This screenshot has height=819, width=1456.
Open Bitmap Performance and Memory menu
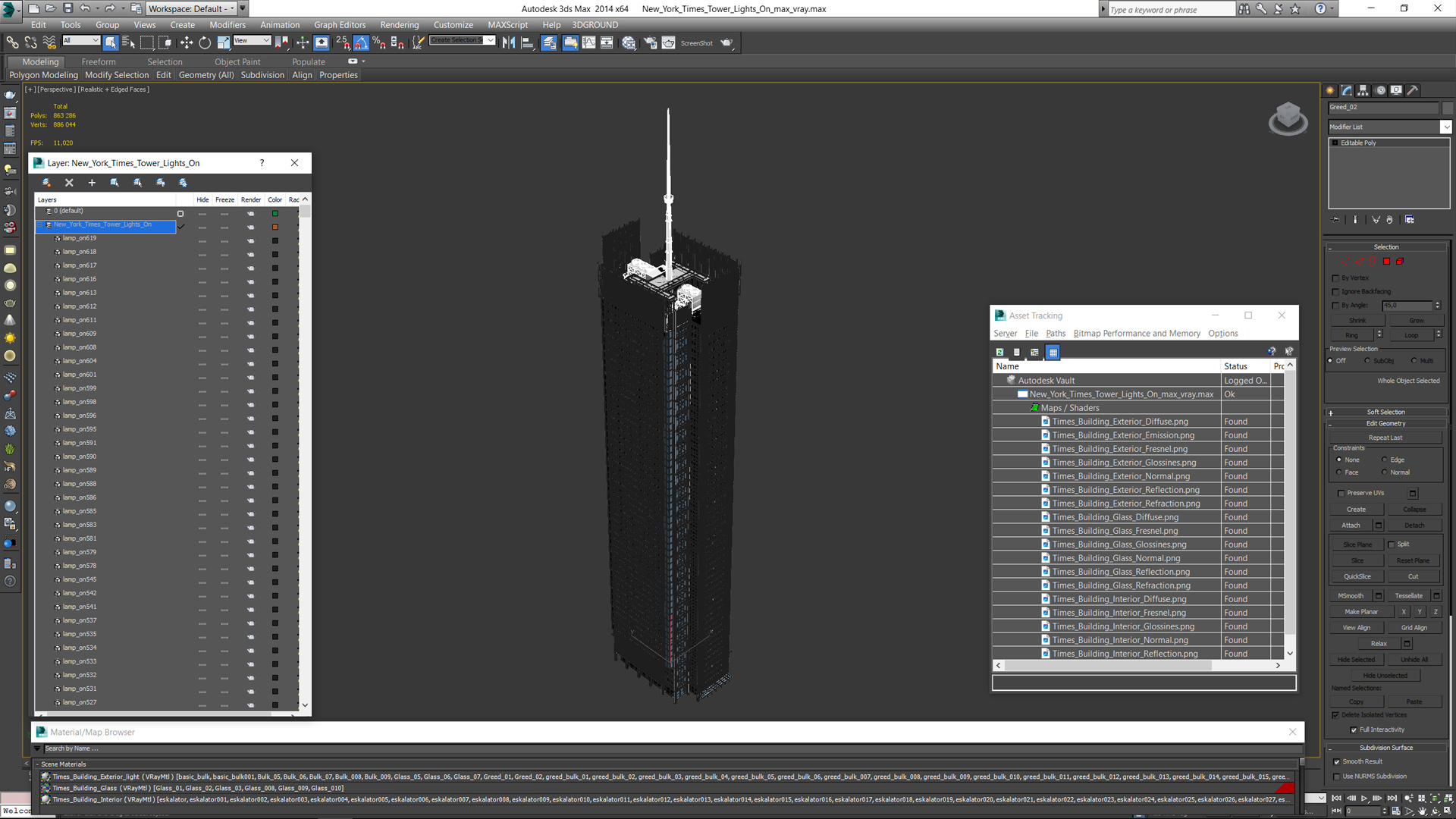click(1137, 334)
